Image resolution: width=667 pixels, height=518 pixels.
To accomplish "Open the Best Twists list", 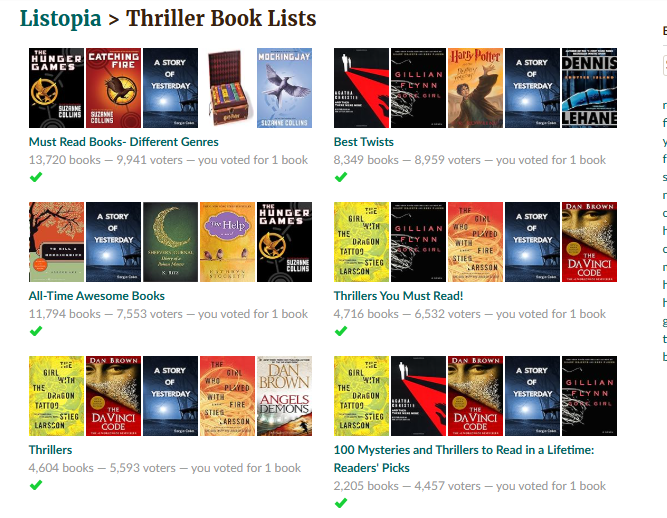I will pos(364,142).
